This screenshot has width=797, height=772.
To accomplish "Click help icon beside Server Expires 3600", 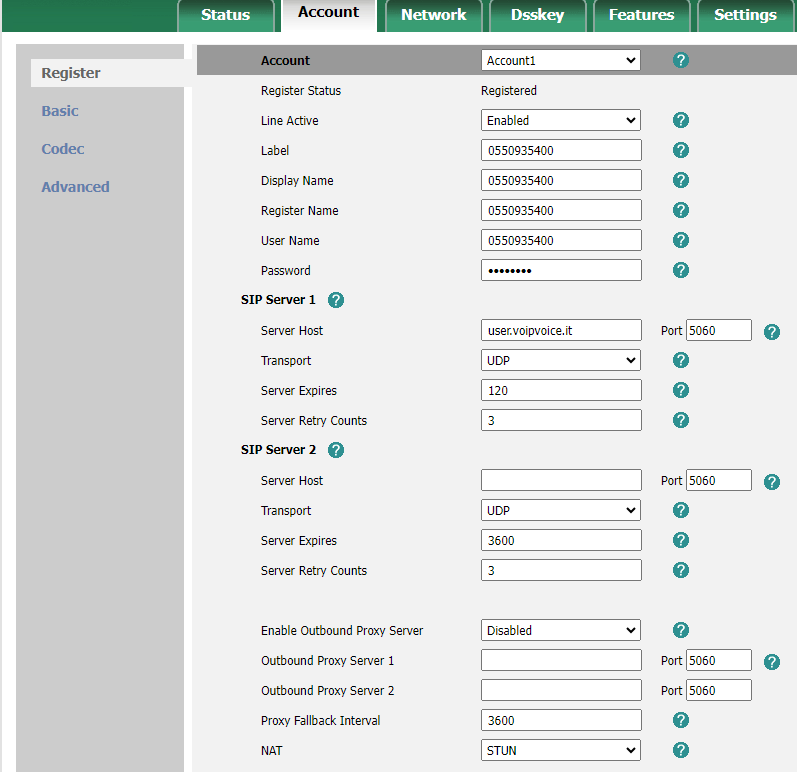I will 681,540.
